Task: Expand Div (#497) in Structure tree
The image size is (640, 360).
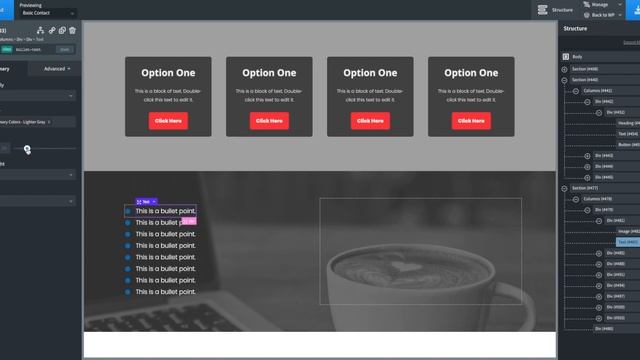Action: (599, 297)
